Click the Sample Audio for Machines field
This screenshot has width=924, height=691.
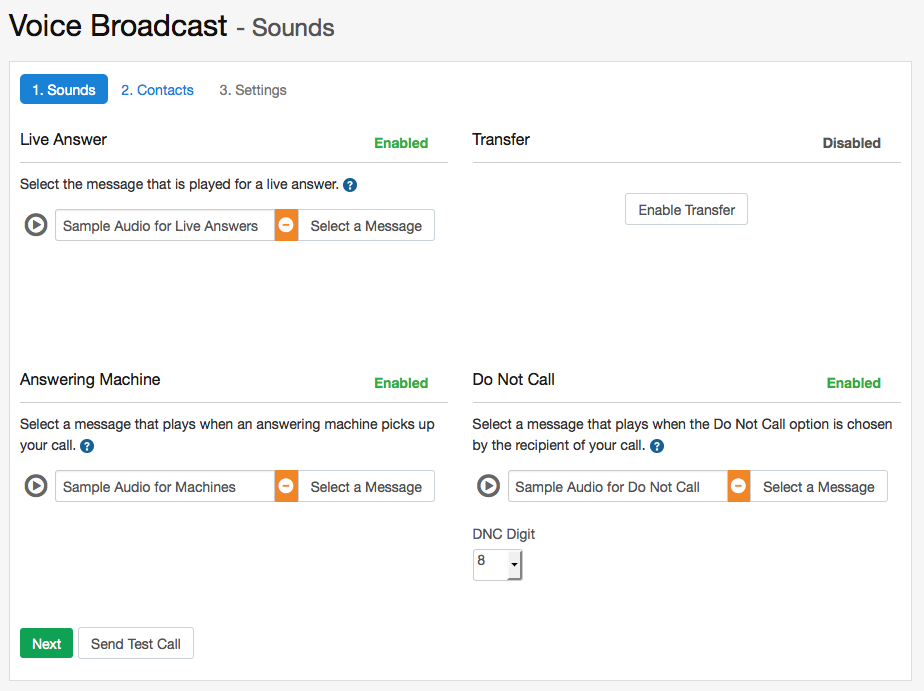tap(164, 487)
